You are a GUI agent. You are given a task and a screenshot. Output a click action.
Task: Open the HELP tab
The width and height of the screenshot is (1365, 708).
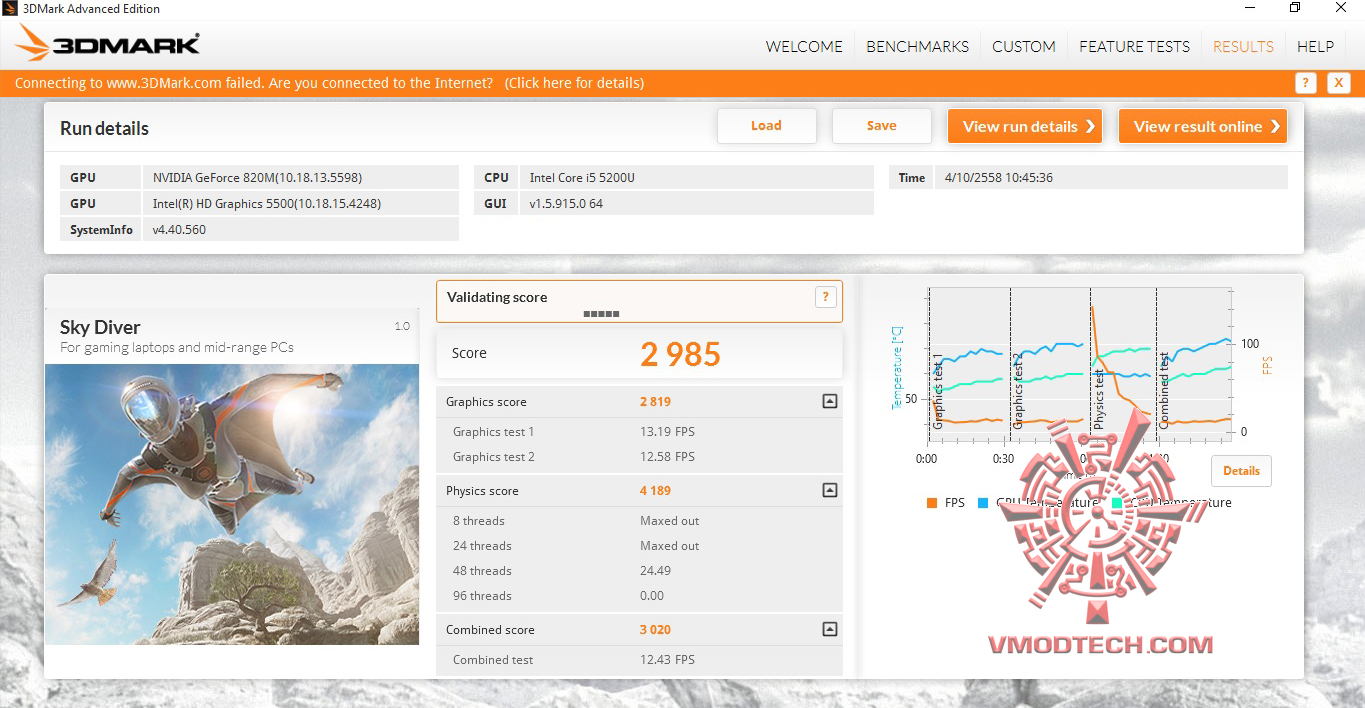pyautogui.click(x=1315, y=46)
